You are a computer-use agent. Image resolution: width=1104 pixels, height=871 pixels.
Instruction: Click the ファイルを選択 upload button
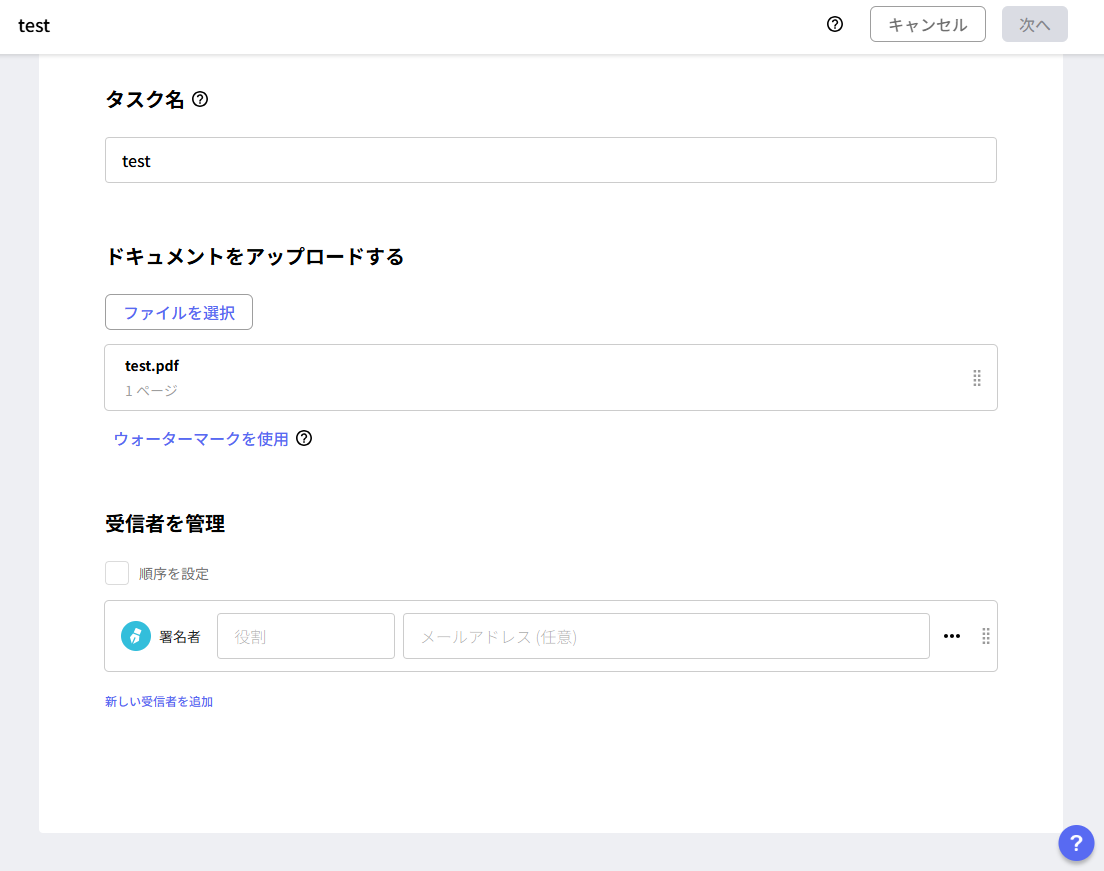pyautogui.click(x=178, y=312)
